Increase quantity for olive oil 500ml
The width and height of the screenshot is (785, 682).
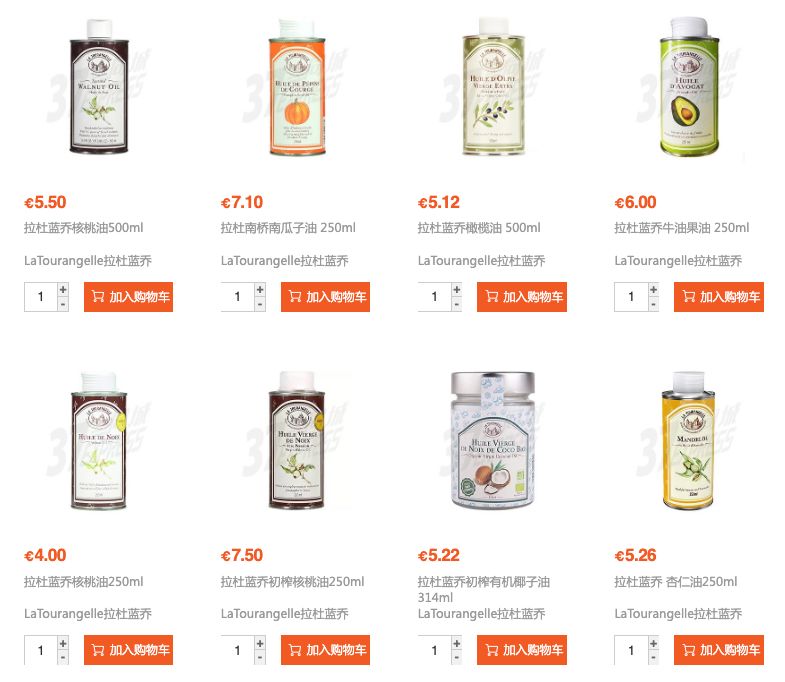click(457, 289)
